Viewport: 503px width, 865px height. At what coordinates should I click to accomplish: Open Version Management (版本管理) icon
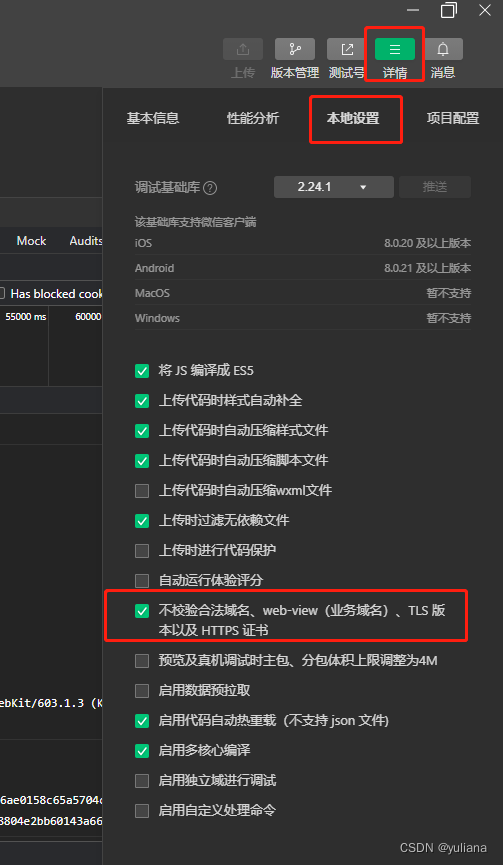(x=295, y=49)
